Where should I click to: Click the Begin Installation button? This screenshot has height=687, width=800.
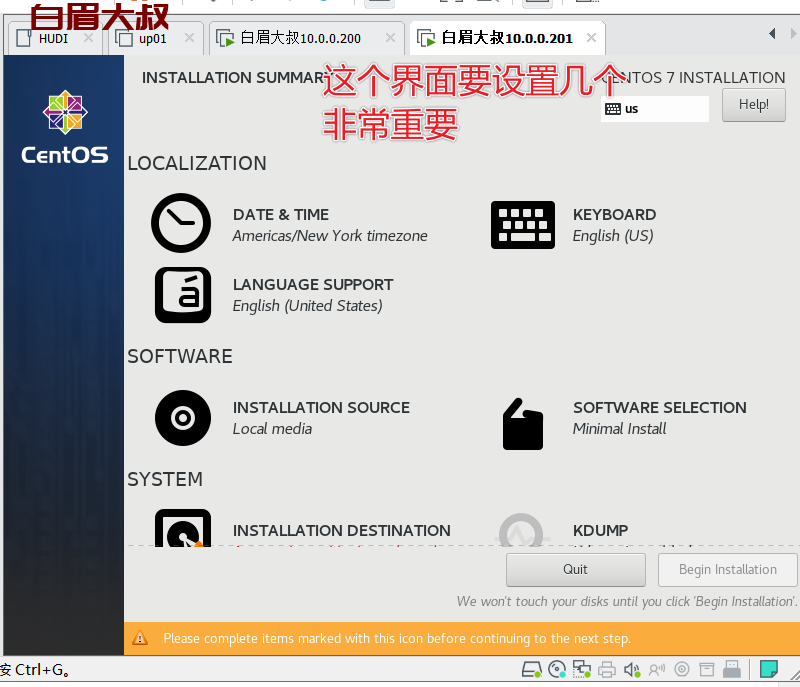[728, 569]
